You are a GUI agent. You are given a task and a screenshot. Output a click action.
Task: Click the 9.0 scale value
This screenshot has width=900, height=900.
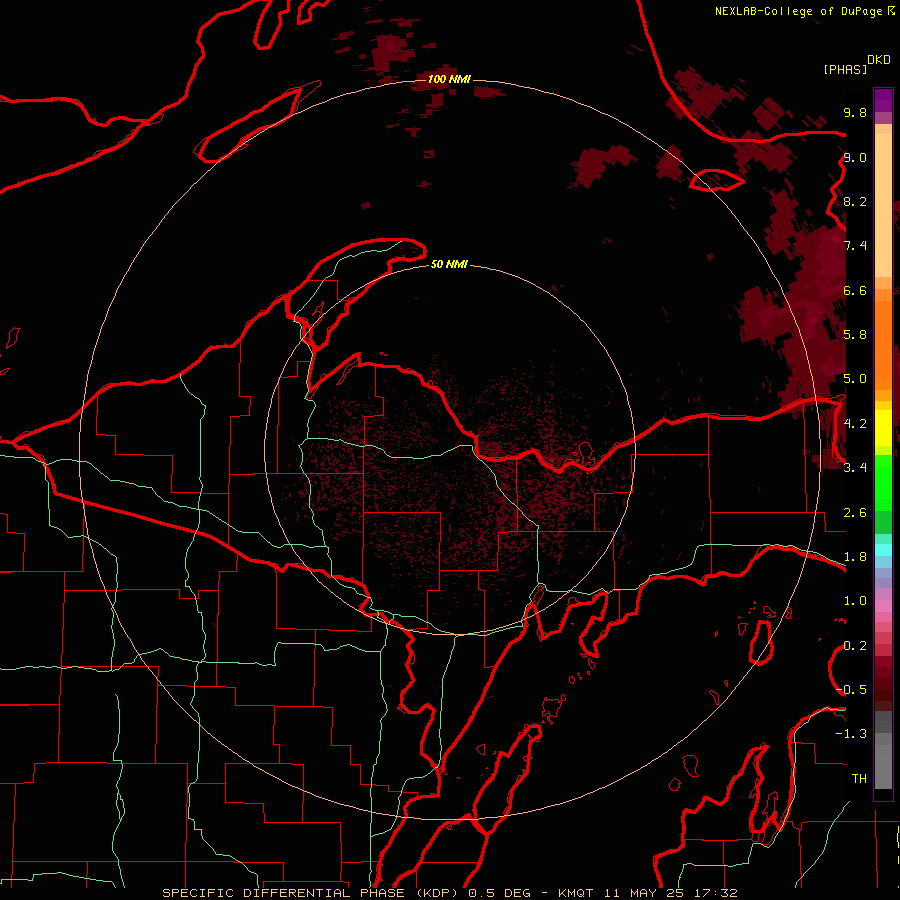tap(855, 157)
